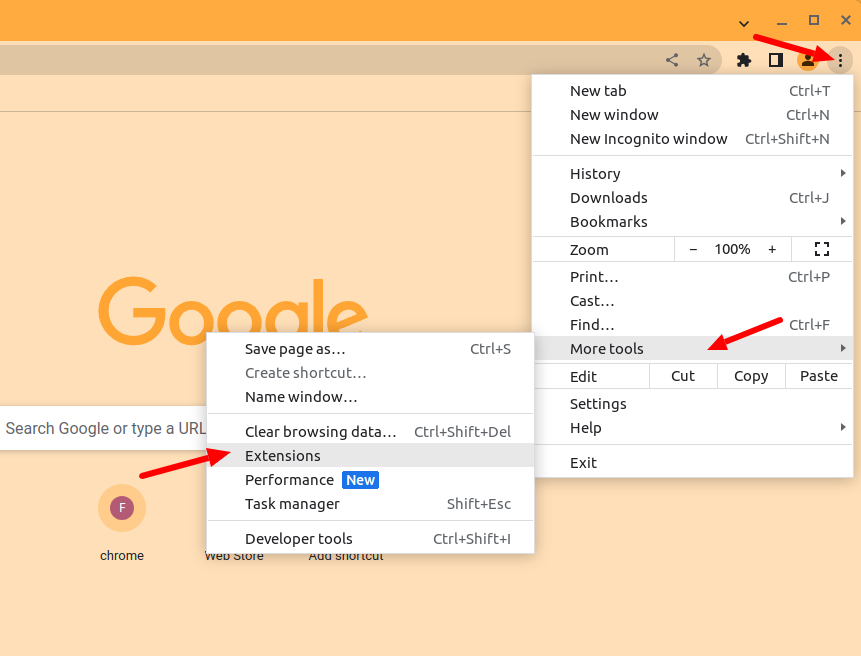Image resolution: width=861 pixels, height=656 pixels.
Task: Bookmark this page with the star icon
Action: click(x=704, y=60)
